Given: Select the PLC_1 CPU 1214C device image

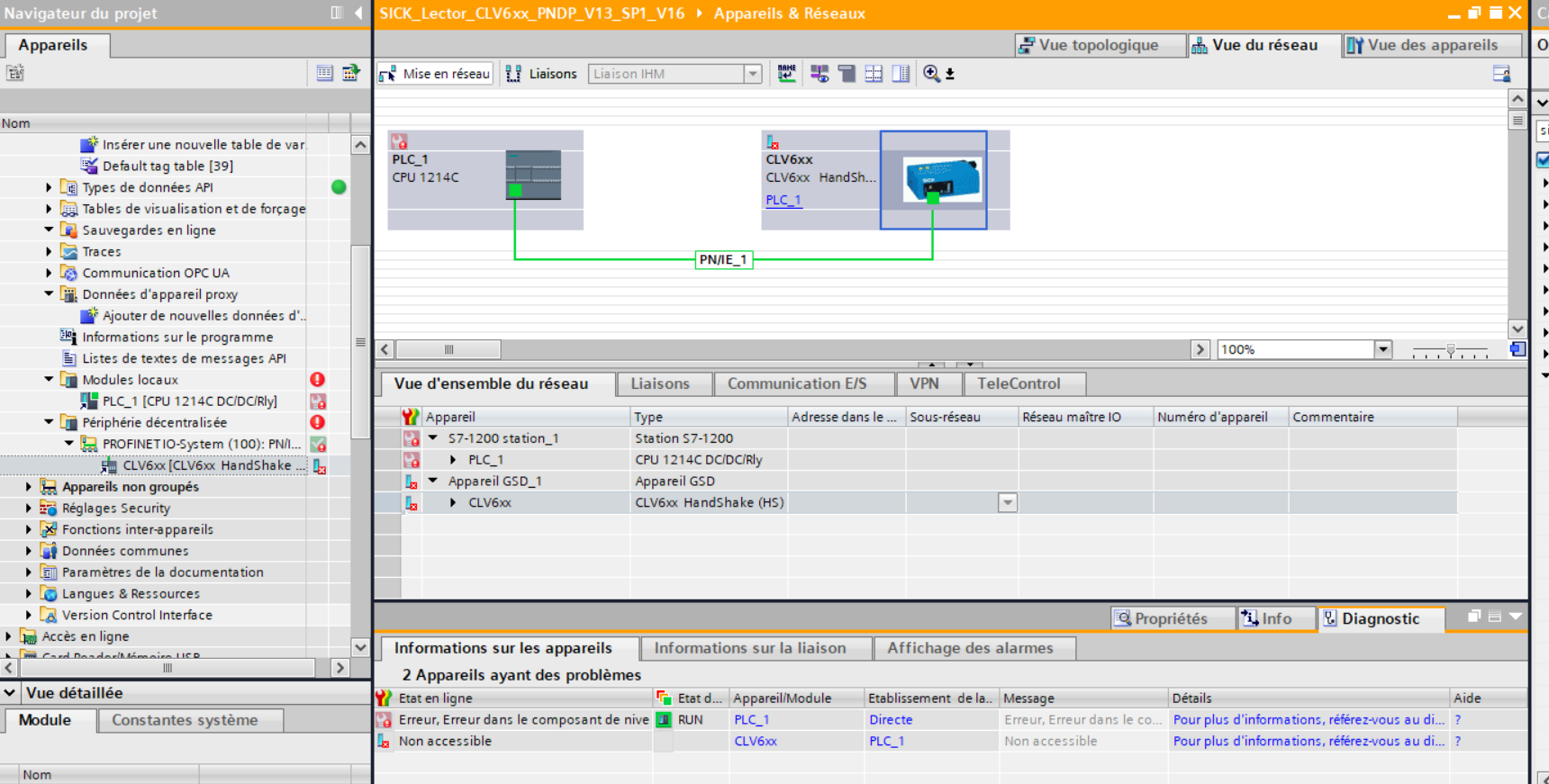Looking at the screenshot, I should [533, 175].
